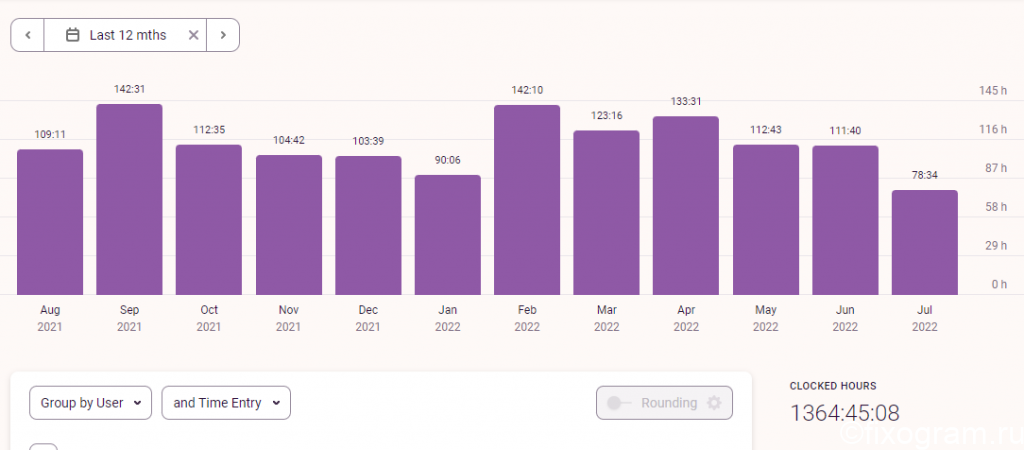
Task: Select the Jan 2022 bar with 90:06
Action: (447, 235)
